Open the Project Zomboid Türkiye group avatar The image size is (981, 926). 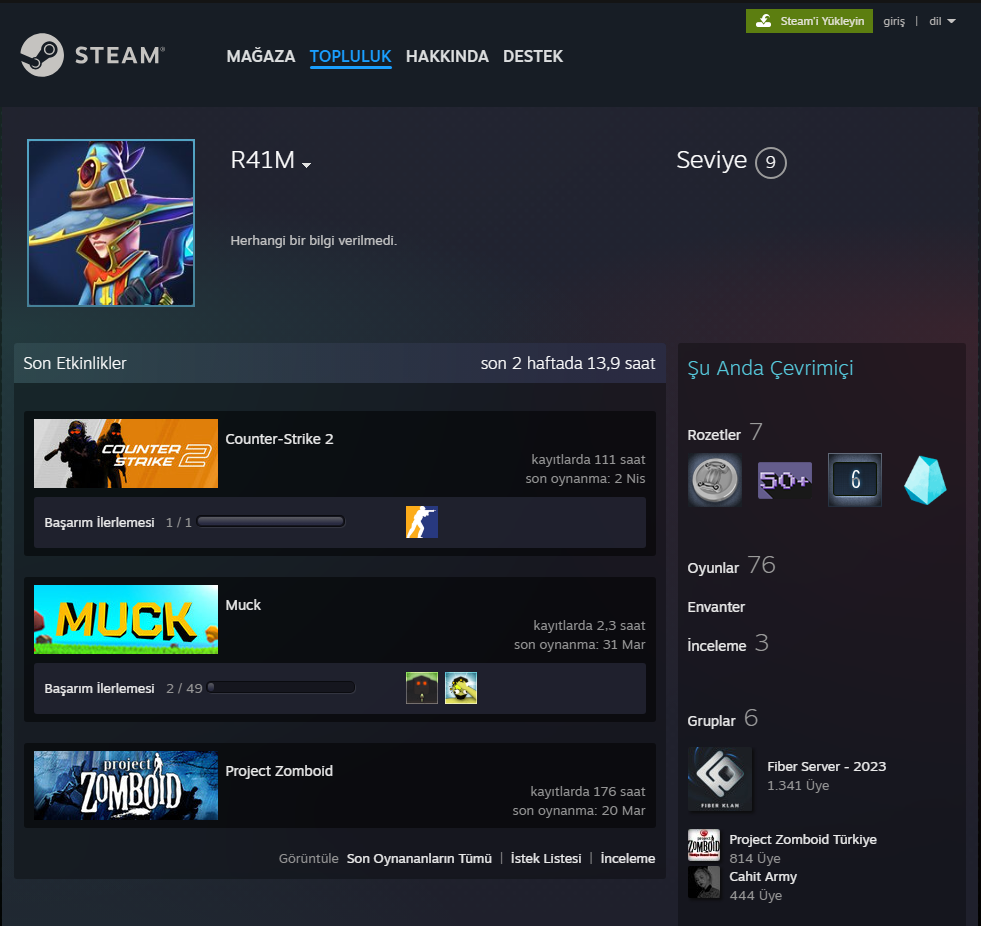704,845
